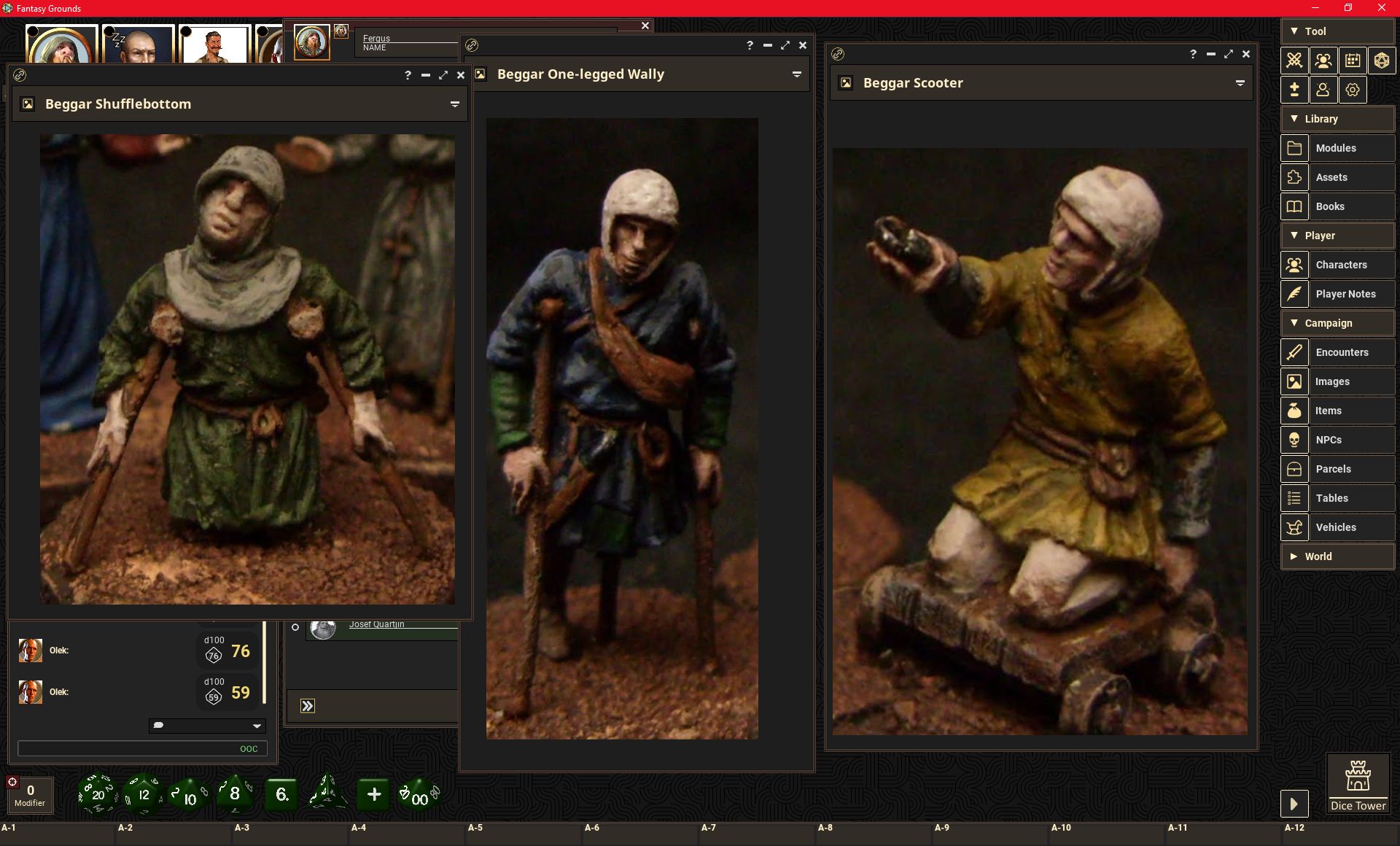Screen dimensions: 1400x846
Task: Open Modules in the sidebar
Action: [x=1337, y=148]
